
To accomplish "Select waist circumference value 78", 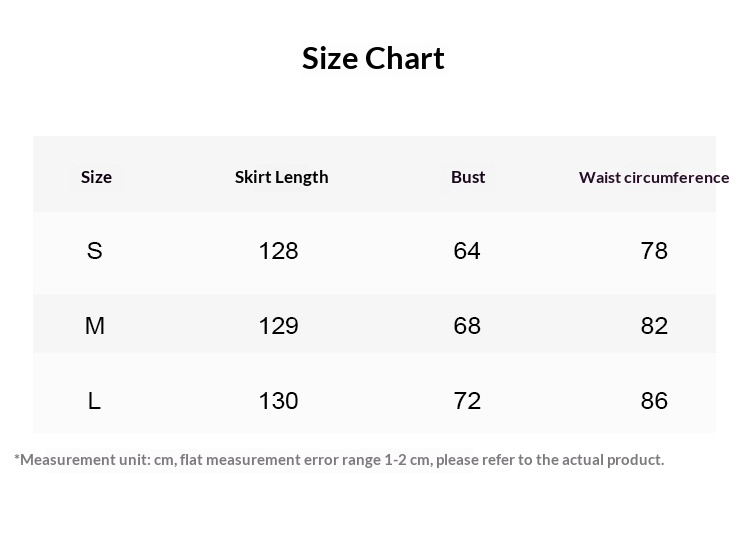I will [x=654, y=251].
